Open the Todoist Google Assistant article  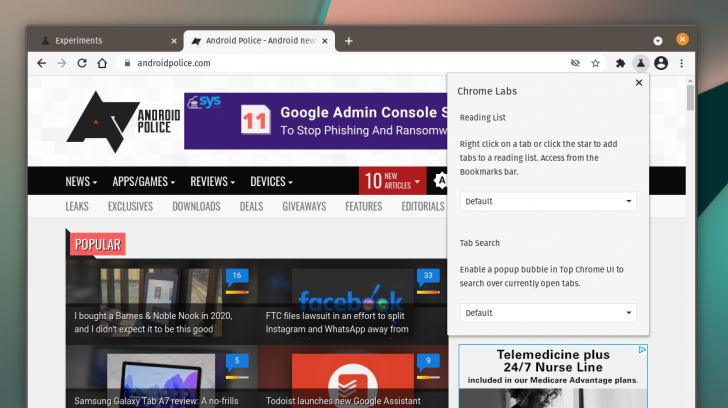click(x=343, y=401)
